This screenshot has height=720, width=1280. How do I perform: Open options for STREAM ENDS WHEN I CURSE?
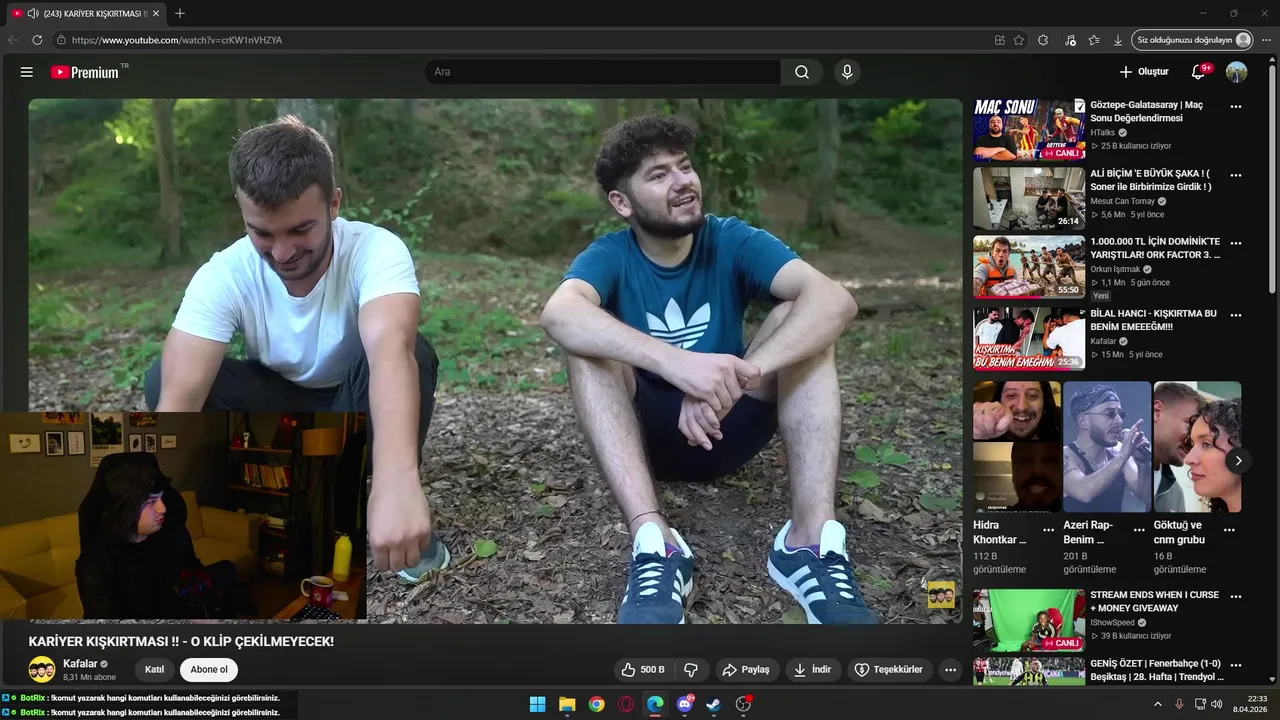point(1235,596)
